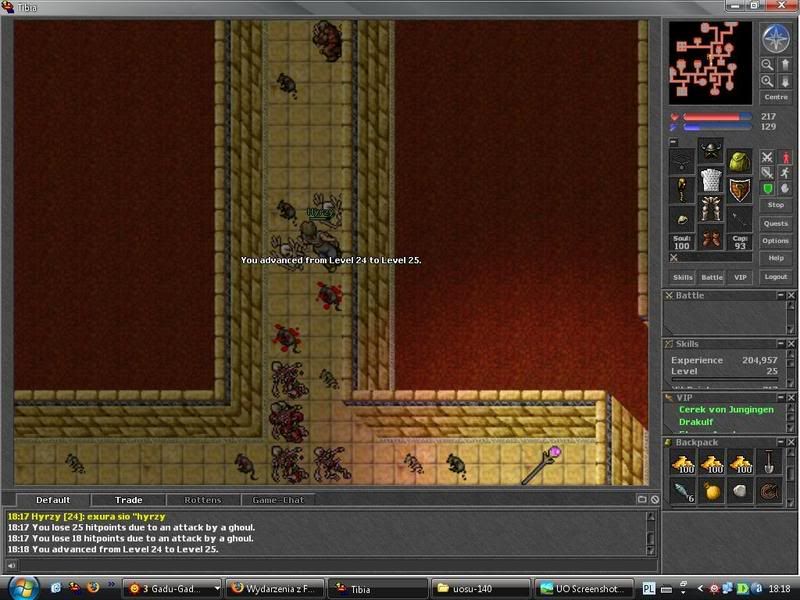Click the Stop button

[776, 205]
